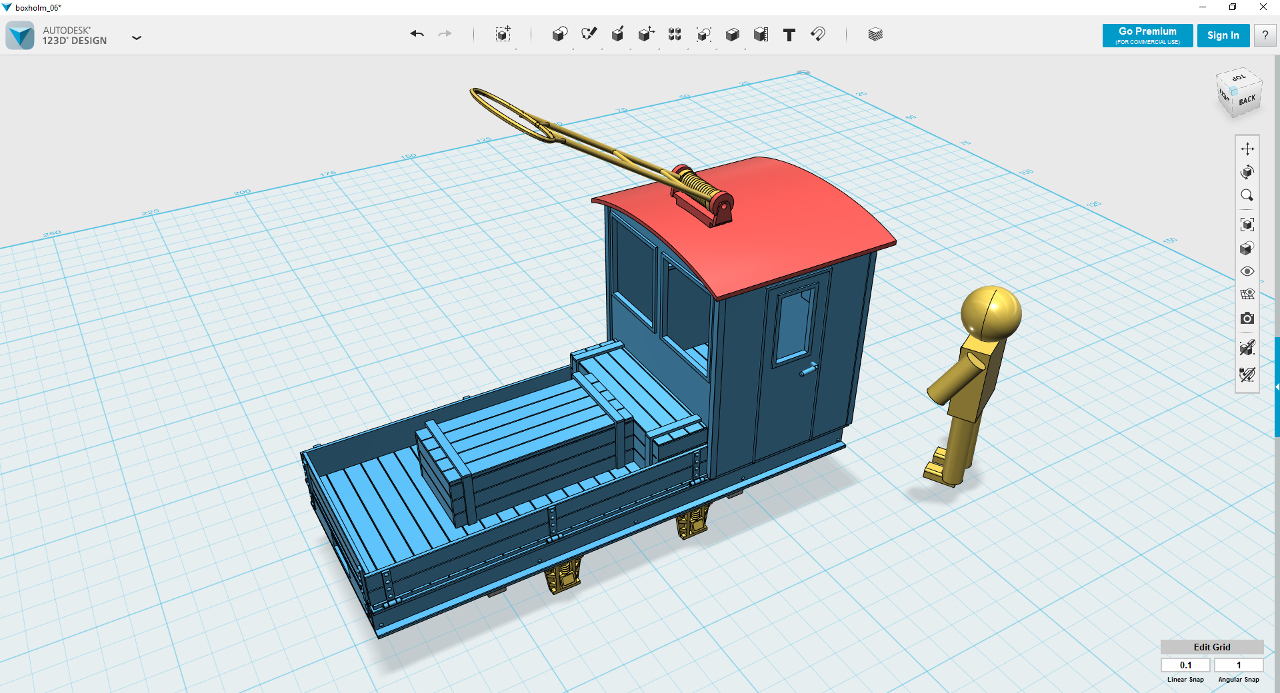Expand the collapsed right side panel arrow

click(1277, 387)
